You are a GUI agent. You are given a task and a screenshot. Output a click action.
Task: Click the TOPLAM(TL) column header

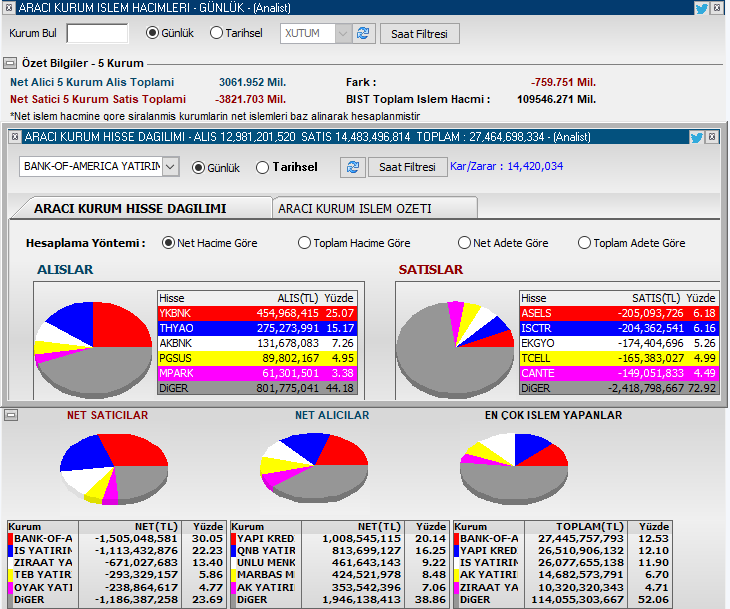[x=576, y=527]
